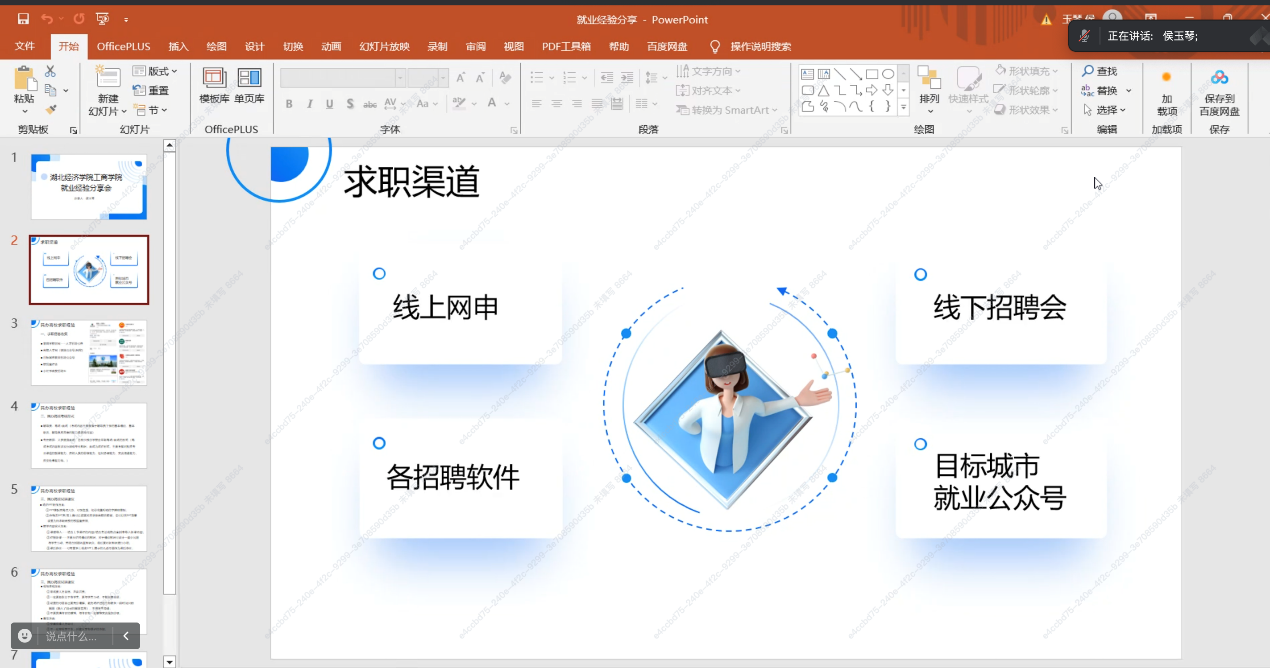Click the Undo arrow icon
This screenshot has width=1270, height=668.
47,19
